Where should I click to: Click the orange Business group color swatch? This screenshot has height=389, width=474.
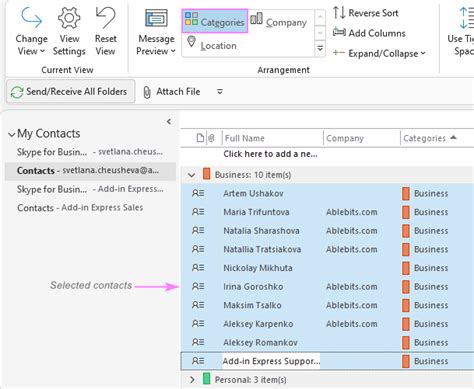(x=207, y=174)
